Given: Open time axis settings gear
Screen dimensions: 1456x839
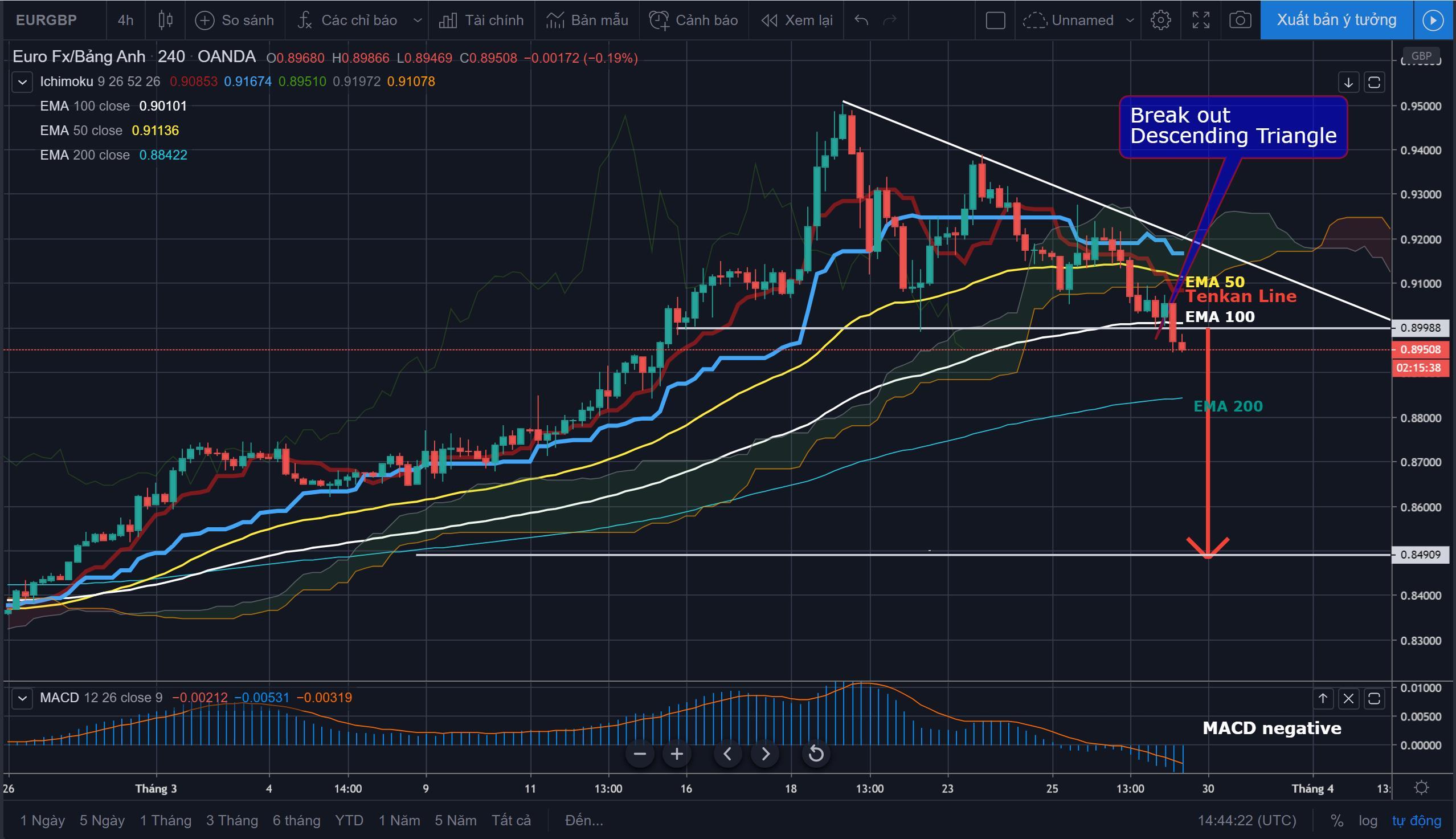Looking at the screenshot, I should tap(1421, 788).
